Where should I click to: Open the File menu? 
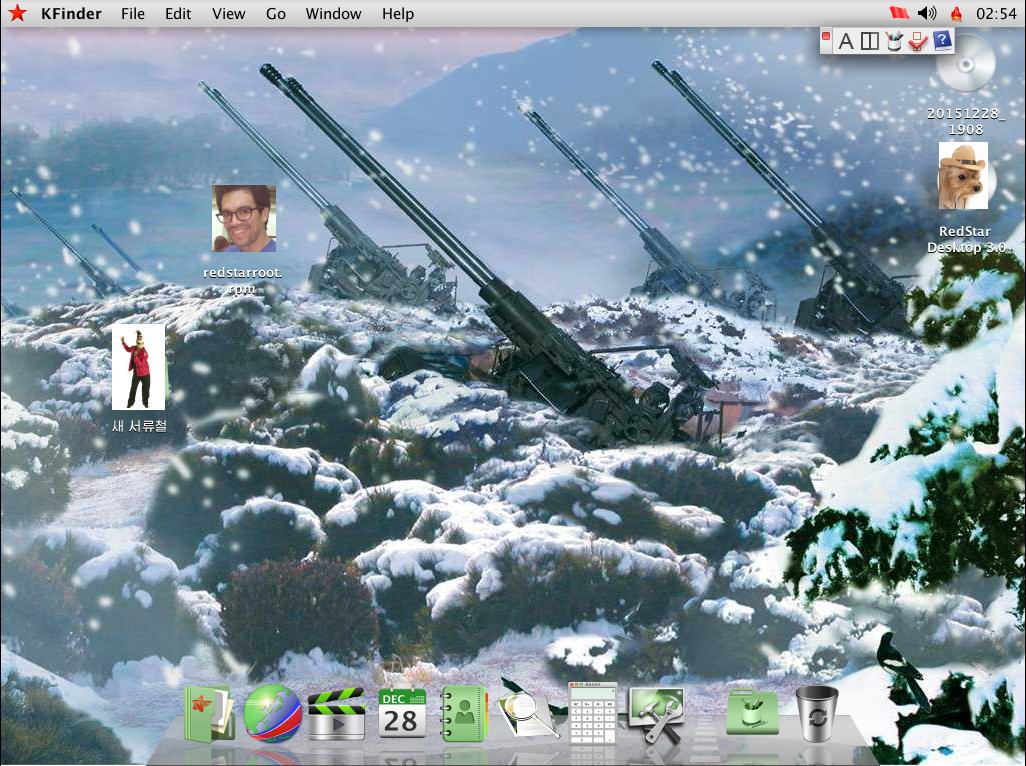pos(132,14)
